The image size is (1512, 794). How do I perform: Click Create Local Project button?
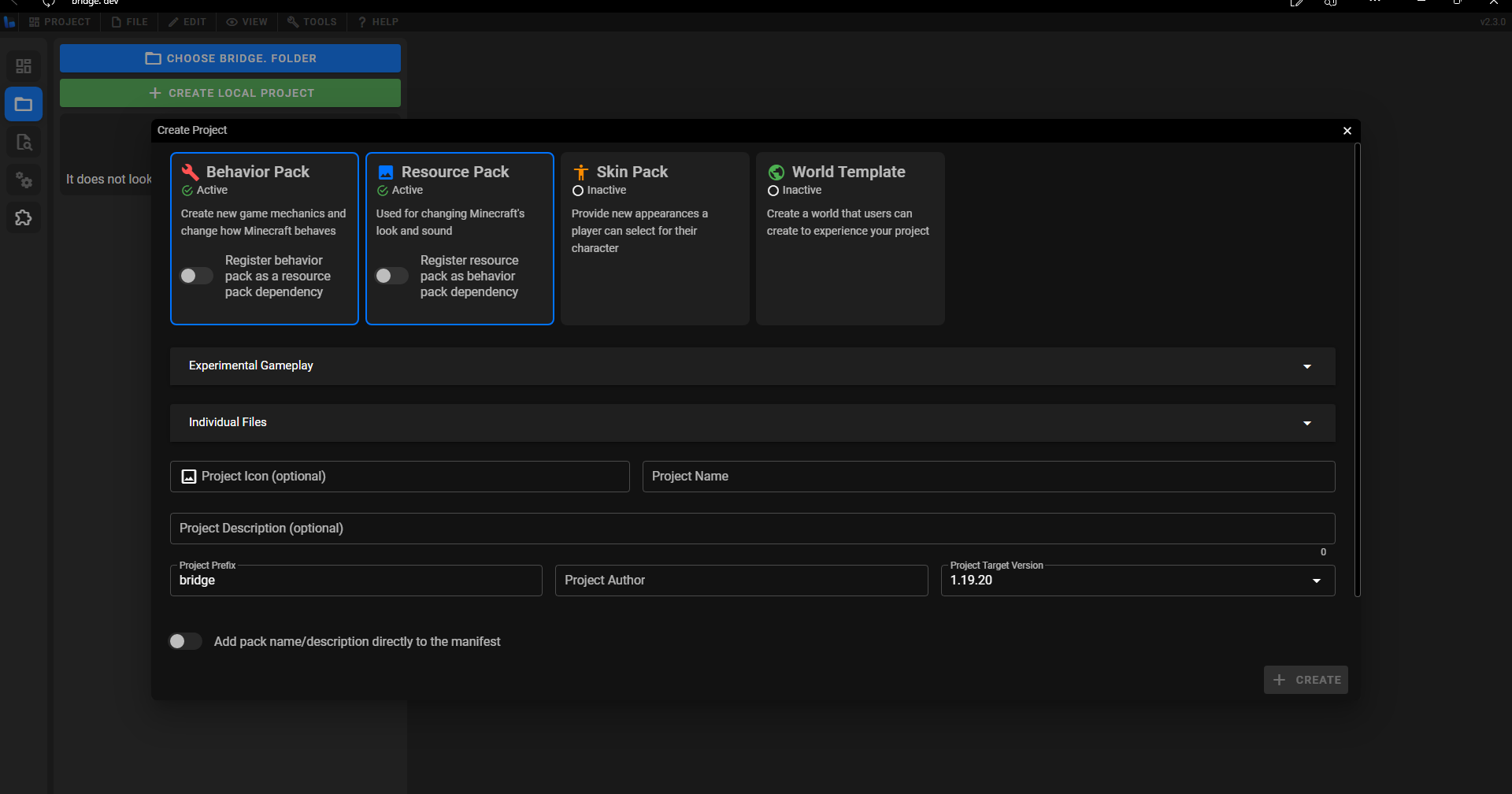pos(230,93)
